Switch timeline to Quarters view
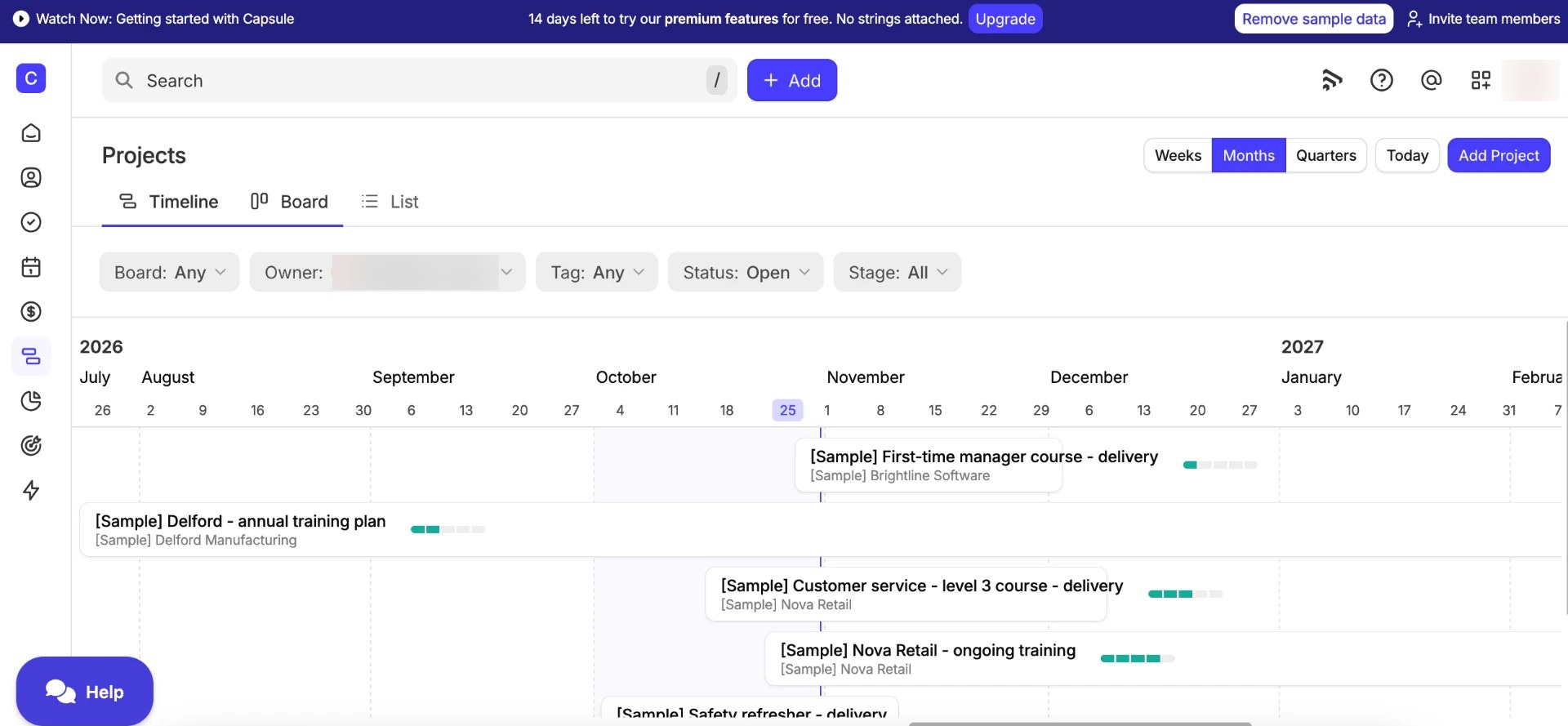This screenshot has width=1568, height=726. tap(1326, 155)
